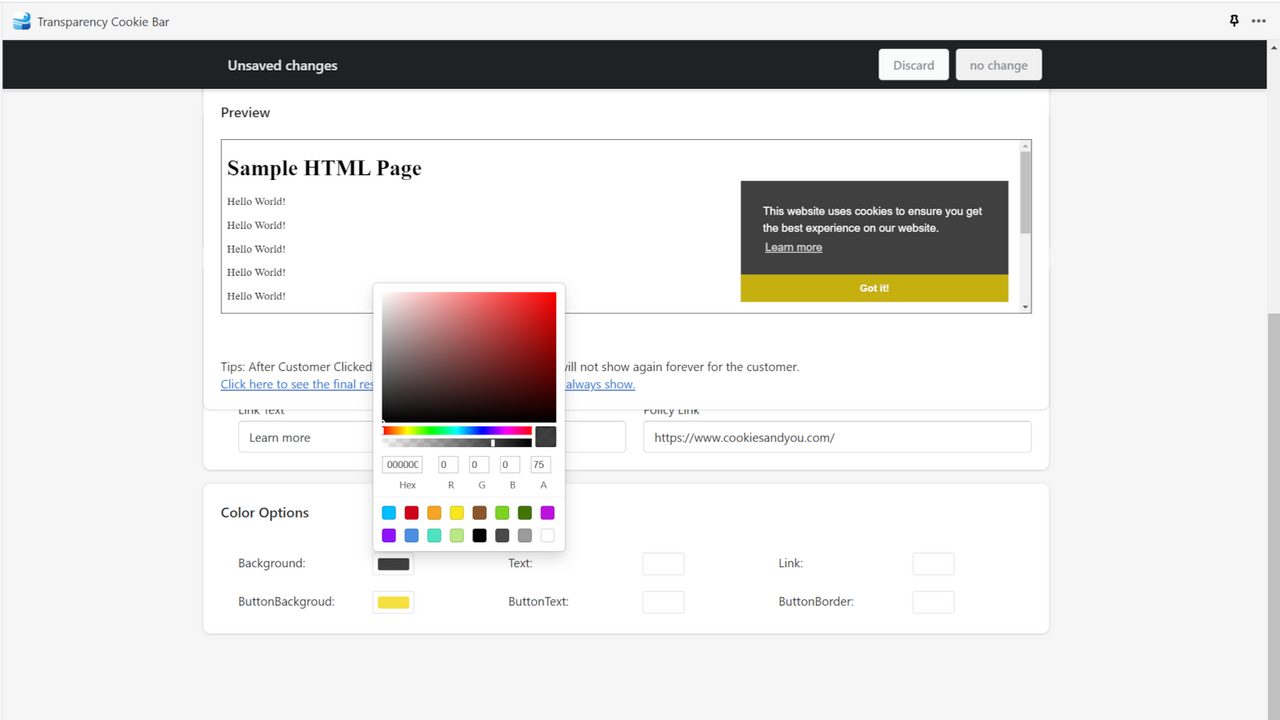The height and width of the screenshot is (720, 1280).
Task: Select the sky blue preset swatch
Action: point(389,513)
